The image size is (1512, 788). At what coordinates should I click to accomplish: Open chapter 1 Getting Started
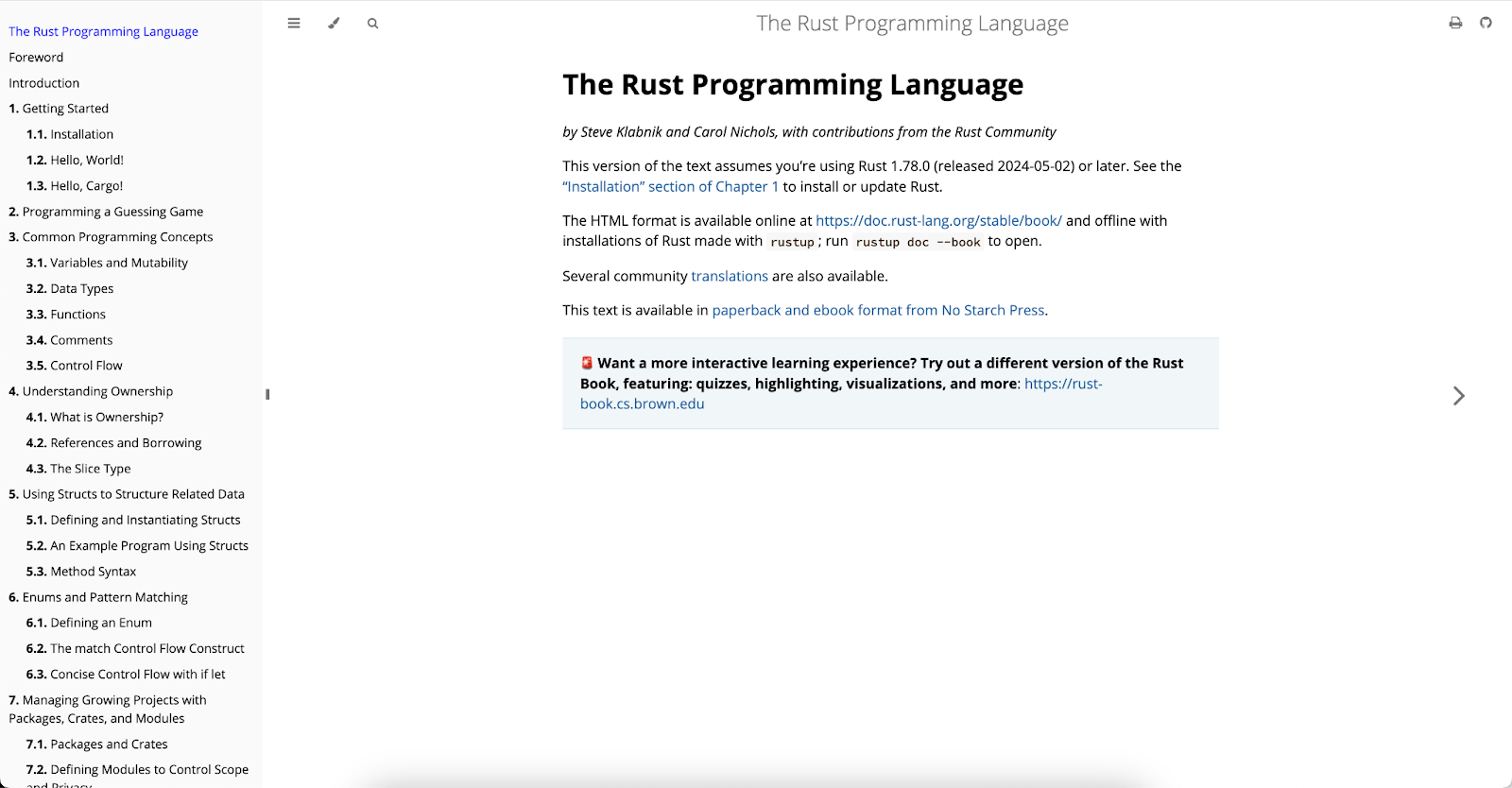pos(59,109)
